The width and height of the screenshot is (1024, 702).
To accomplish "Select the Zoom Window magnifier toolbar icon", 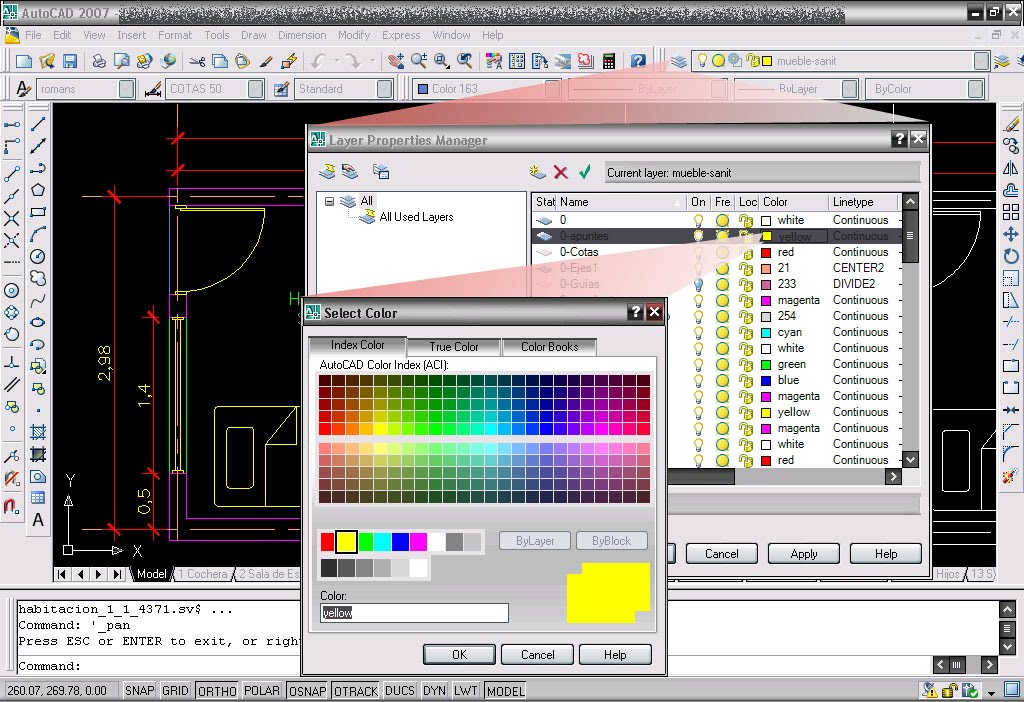I will click(440, 62).
